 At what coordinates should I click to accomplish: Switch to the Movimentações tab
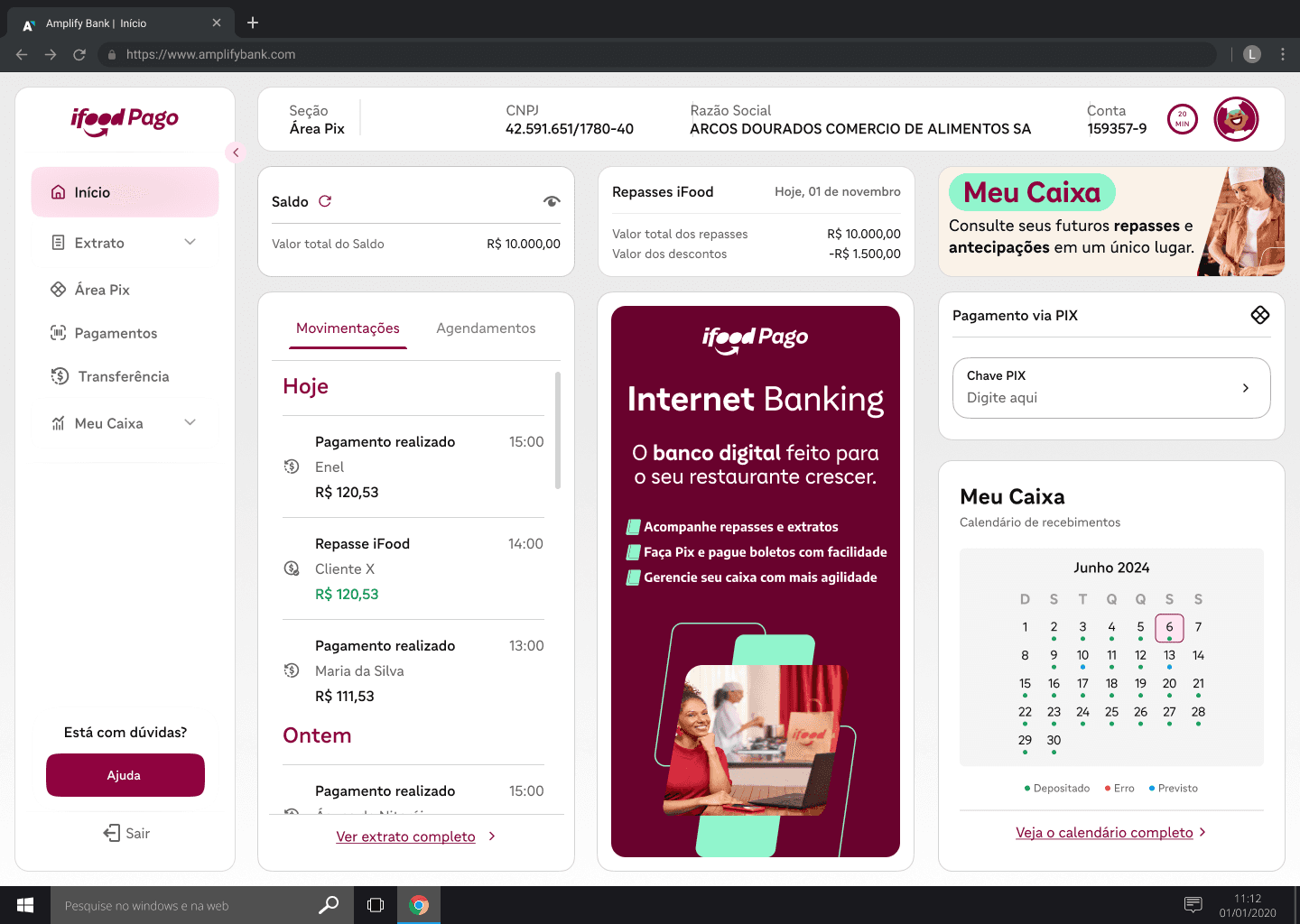click(x=348, y=328)
